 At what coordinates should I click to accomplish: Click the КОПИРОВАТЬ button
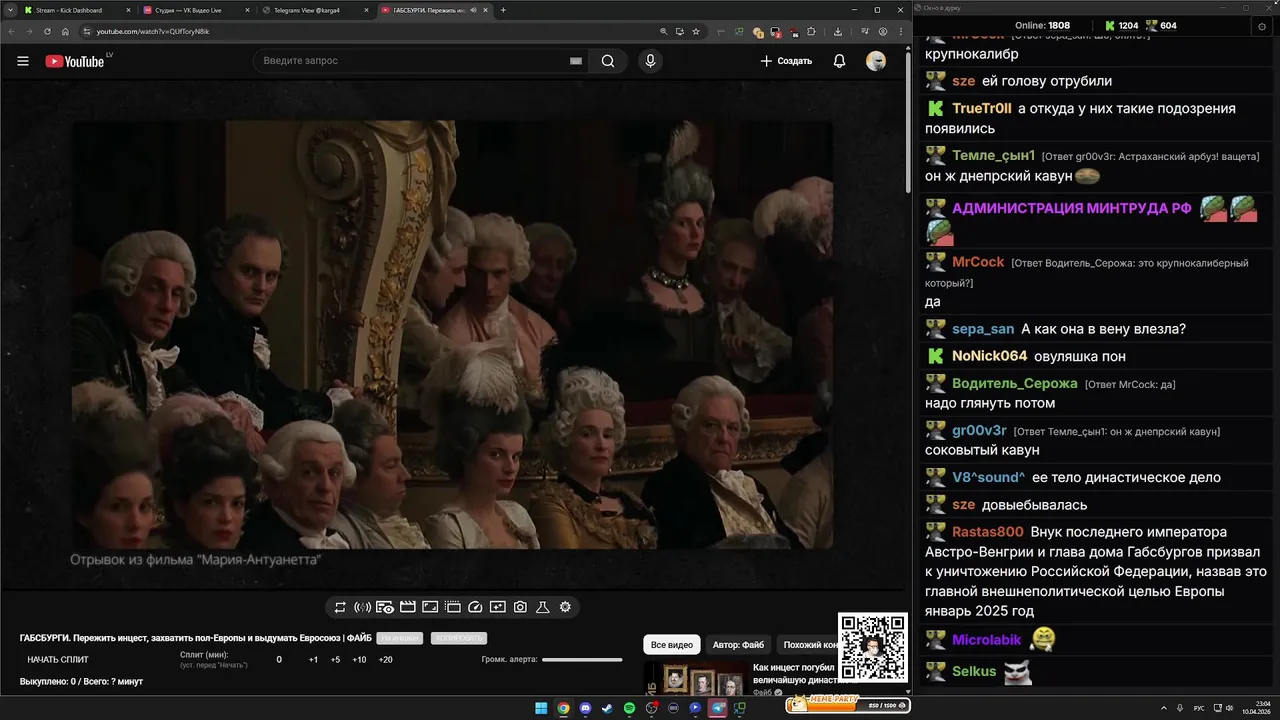(x=459, y=638)
